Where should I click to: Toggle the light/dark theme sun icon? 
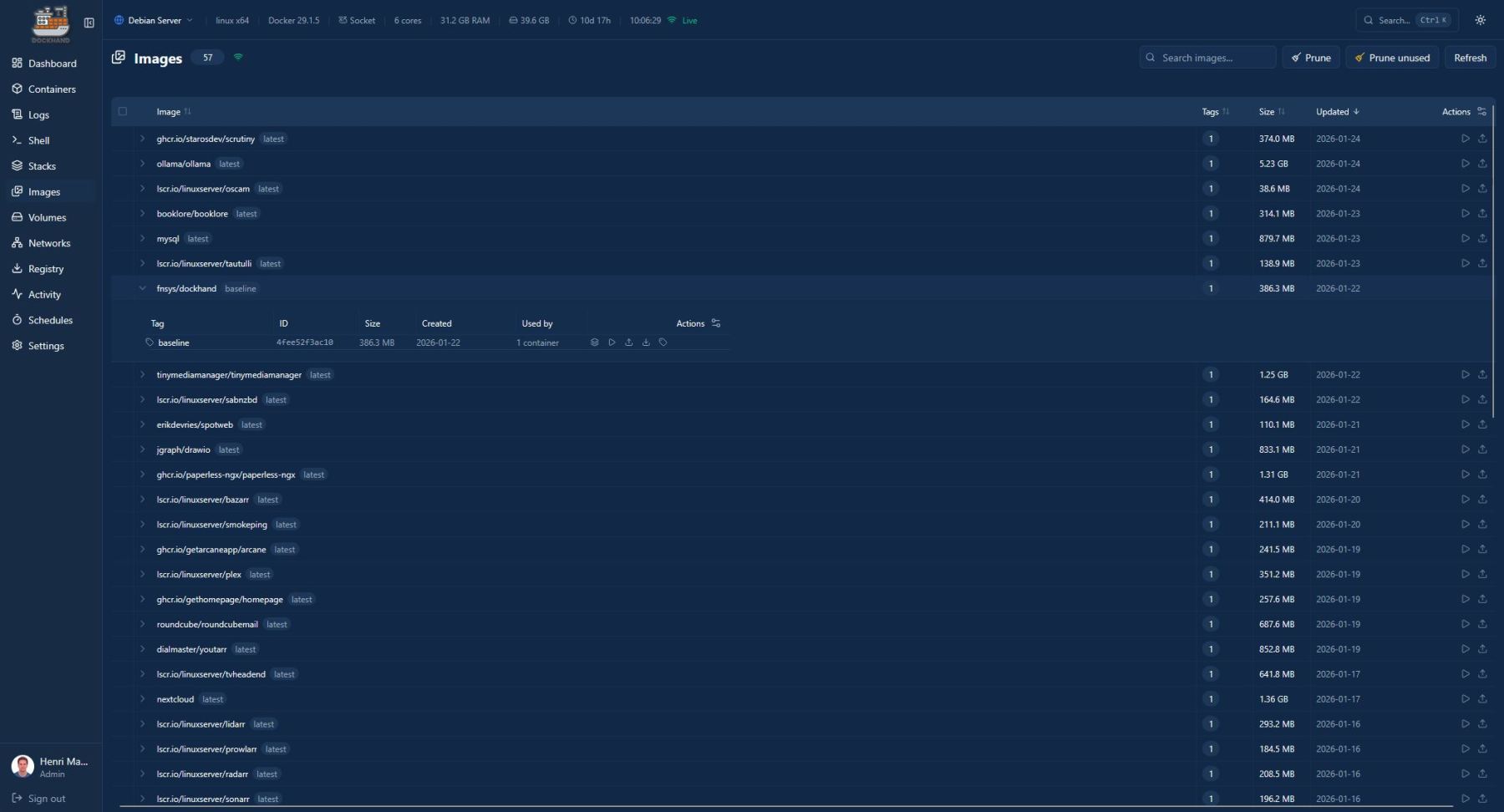coord(1480,20)
